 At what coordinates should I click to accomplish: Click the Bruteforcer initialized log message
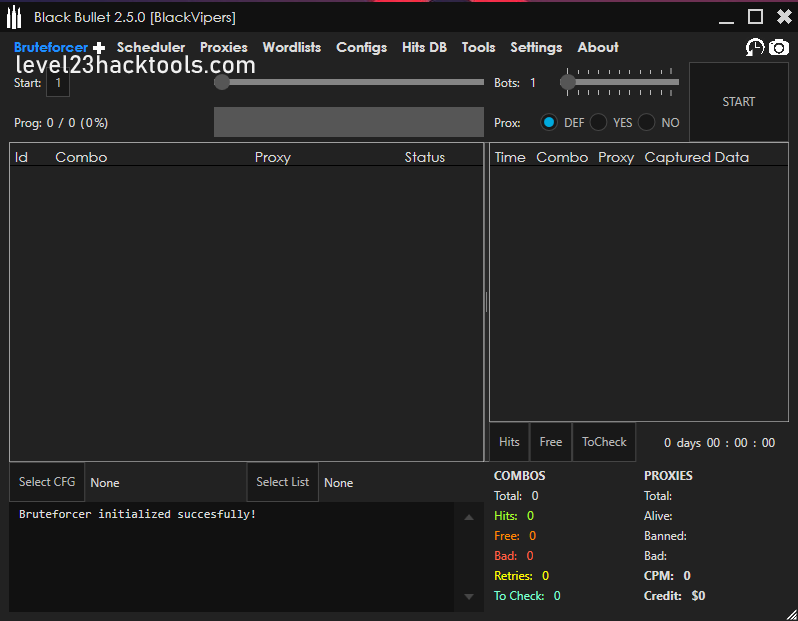137,514
